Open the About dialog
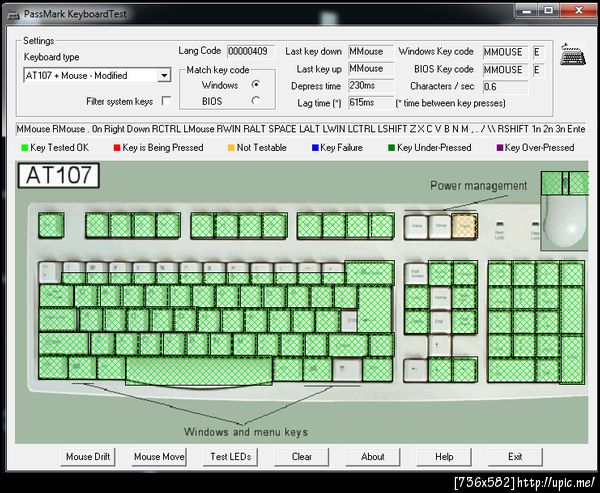The height and width of the screenshot is (493, 600). coord(373,457)
